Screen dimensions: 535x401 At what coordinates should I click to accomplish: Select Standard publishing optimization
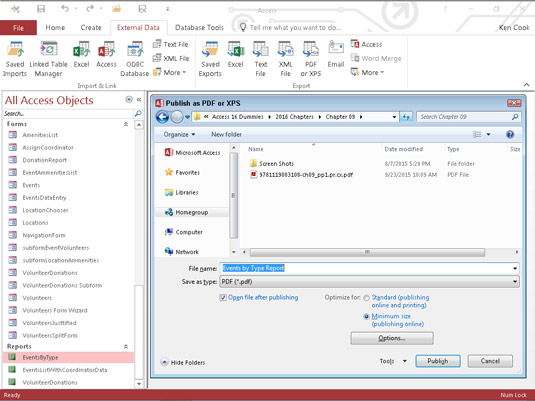366,298
